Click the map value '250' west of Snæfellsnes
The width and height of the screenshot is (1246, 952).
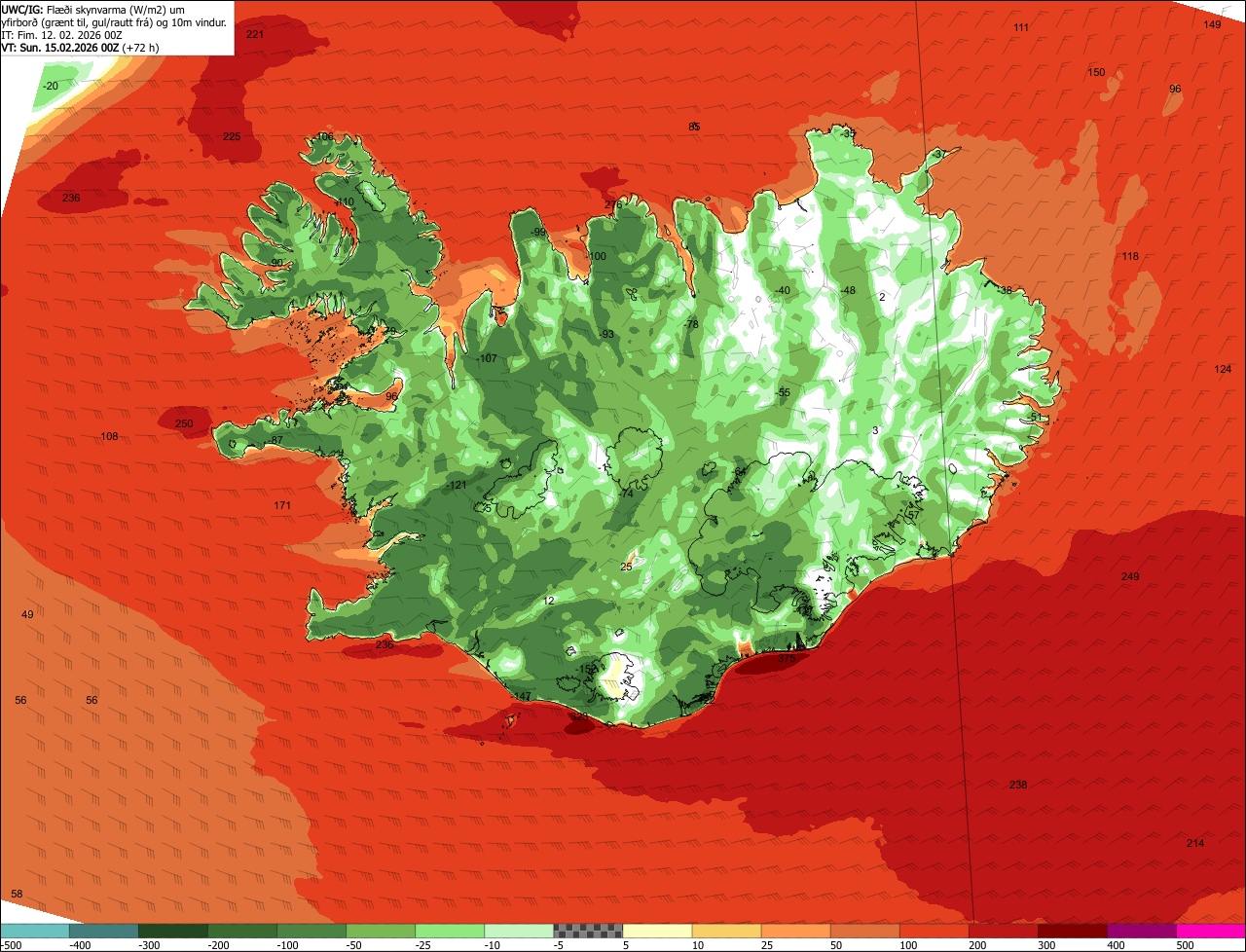[x=184, y=423]
